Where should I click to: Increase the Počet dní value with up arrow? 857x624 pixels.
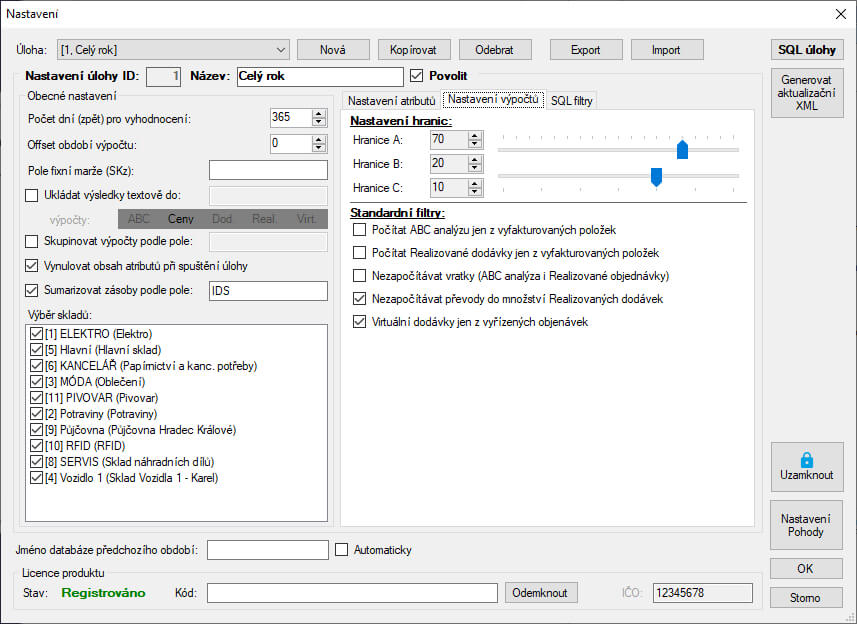pyautogui.click(x=319, y=113)
